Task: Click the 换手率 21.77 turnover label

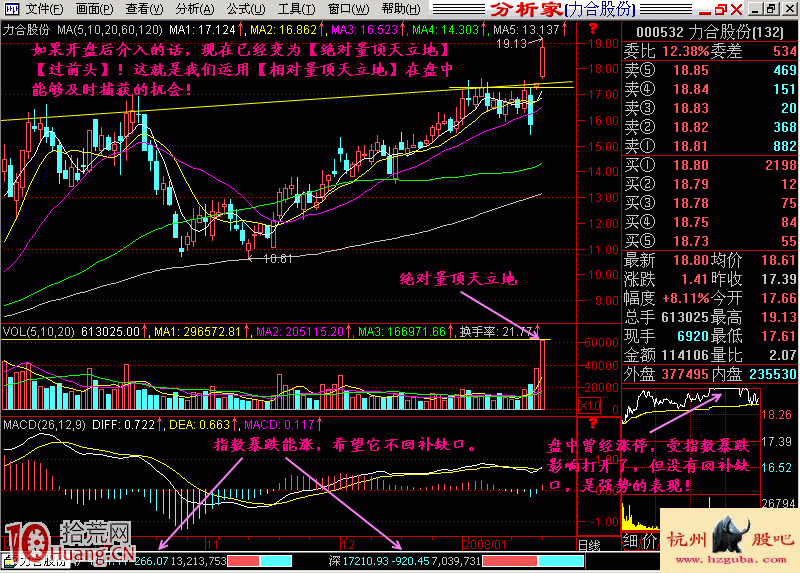Action: 496,332
